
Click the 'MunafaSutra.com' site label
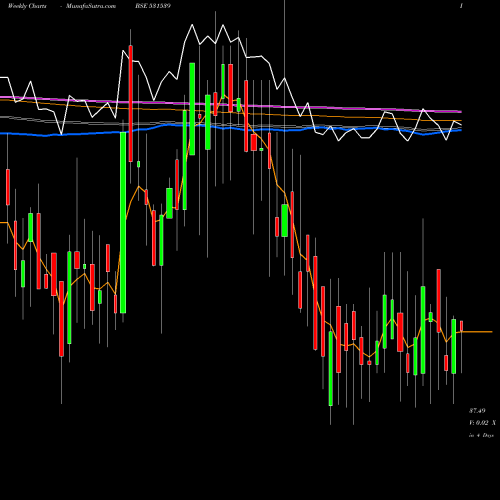[x=91, y=6]
